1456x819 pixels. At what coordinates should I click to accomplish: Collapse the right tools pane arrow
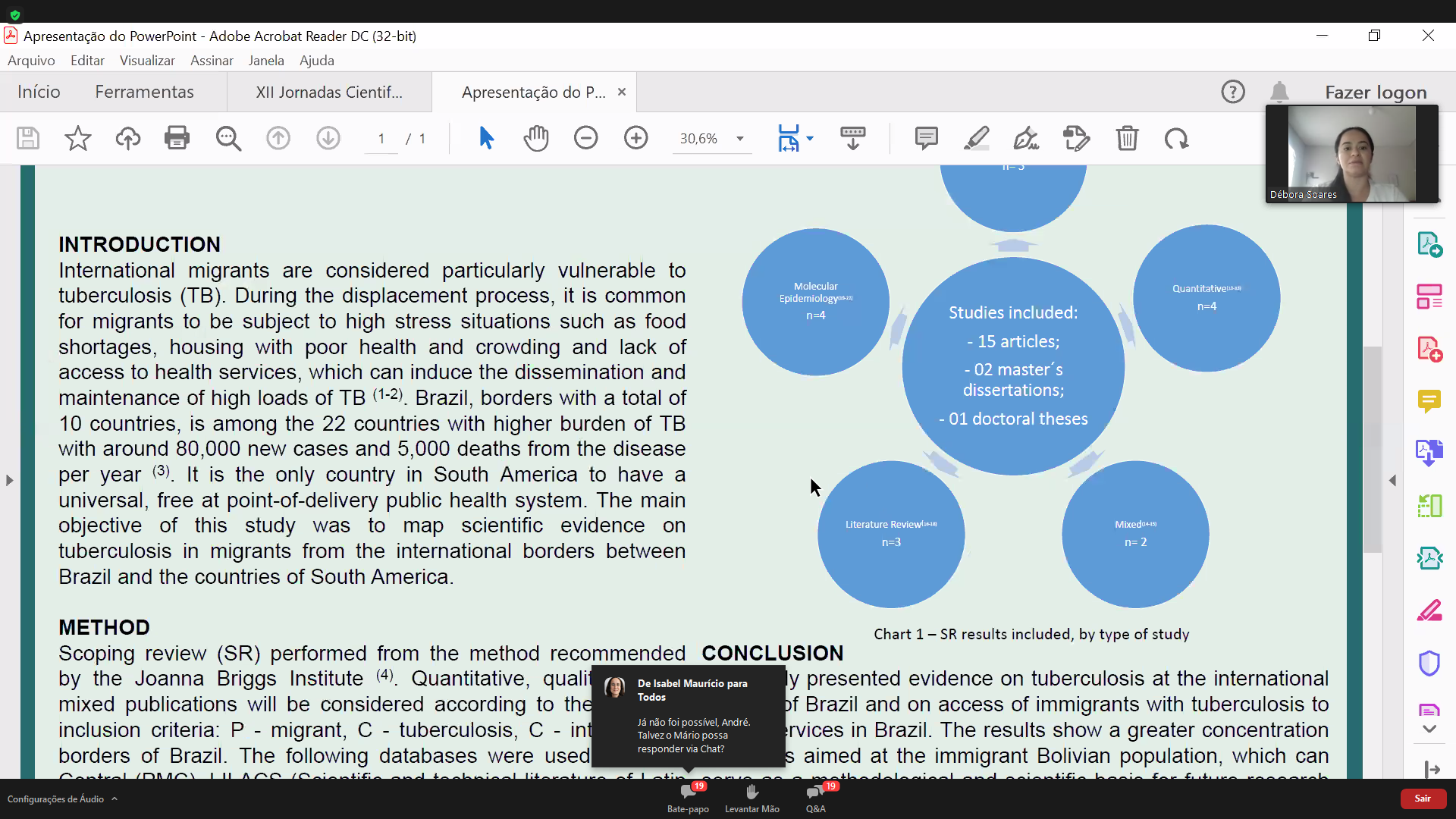tap(1392, 480)
